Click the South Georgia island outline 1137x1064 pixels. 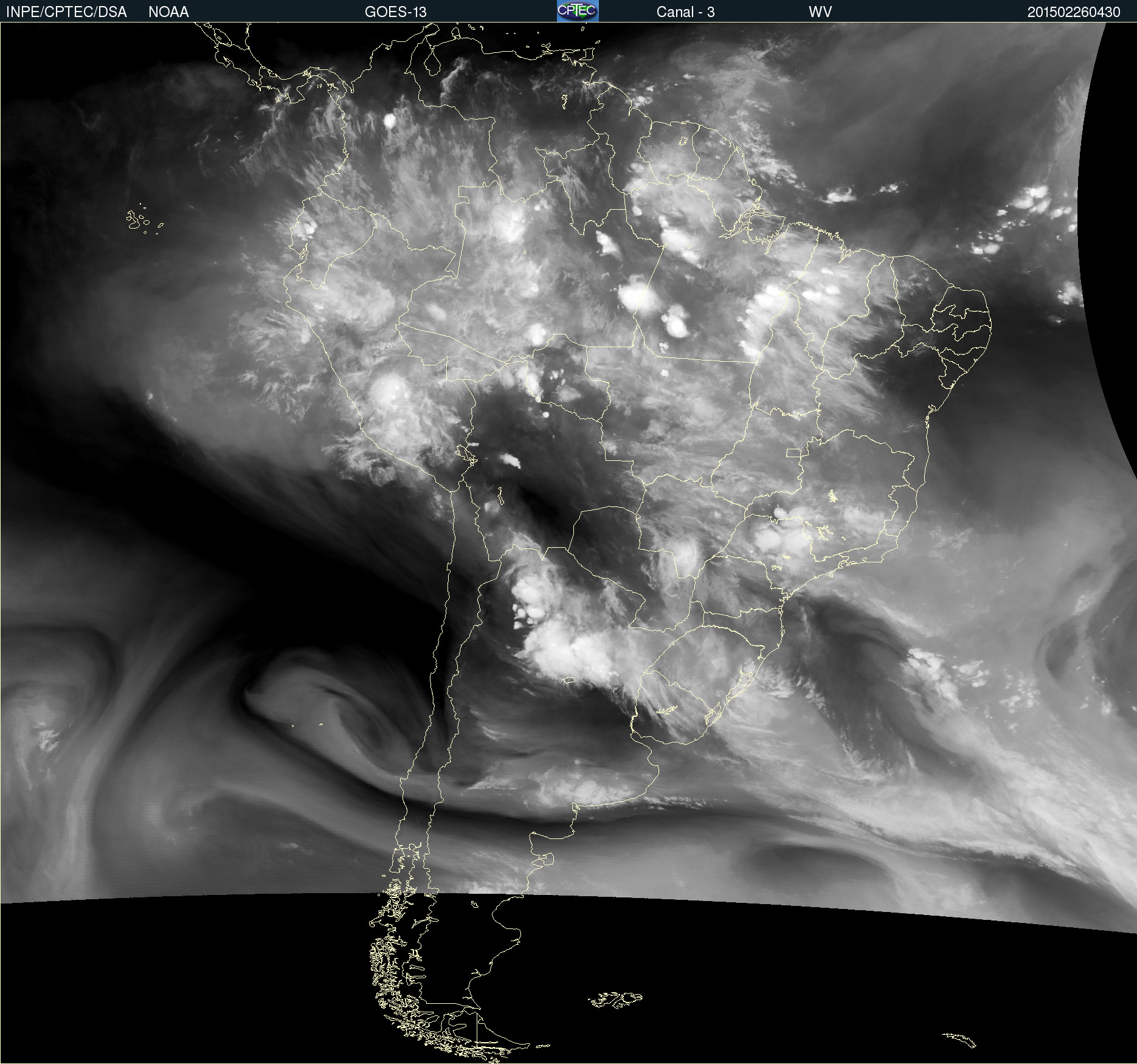[959, 1040]
